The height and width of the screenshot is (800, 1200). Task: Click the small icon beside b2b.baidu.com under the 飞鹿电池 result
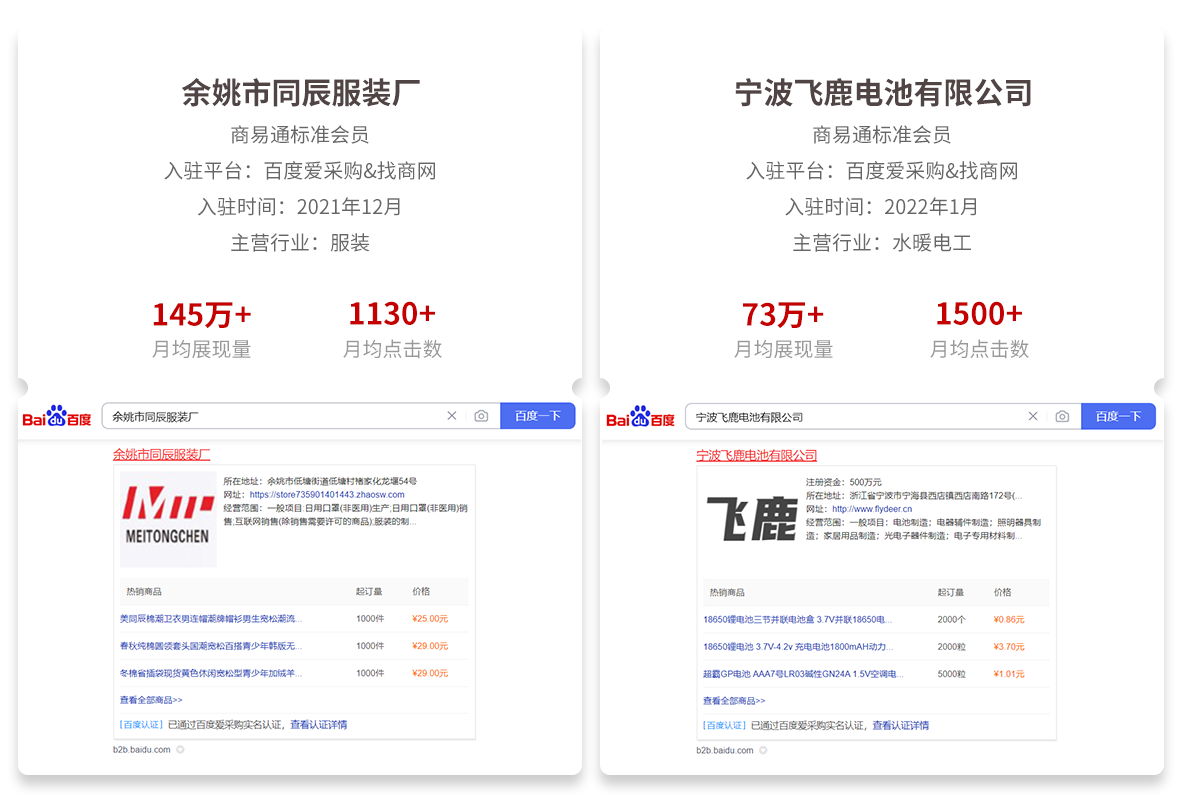click(x=763, y=749)
